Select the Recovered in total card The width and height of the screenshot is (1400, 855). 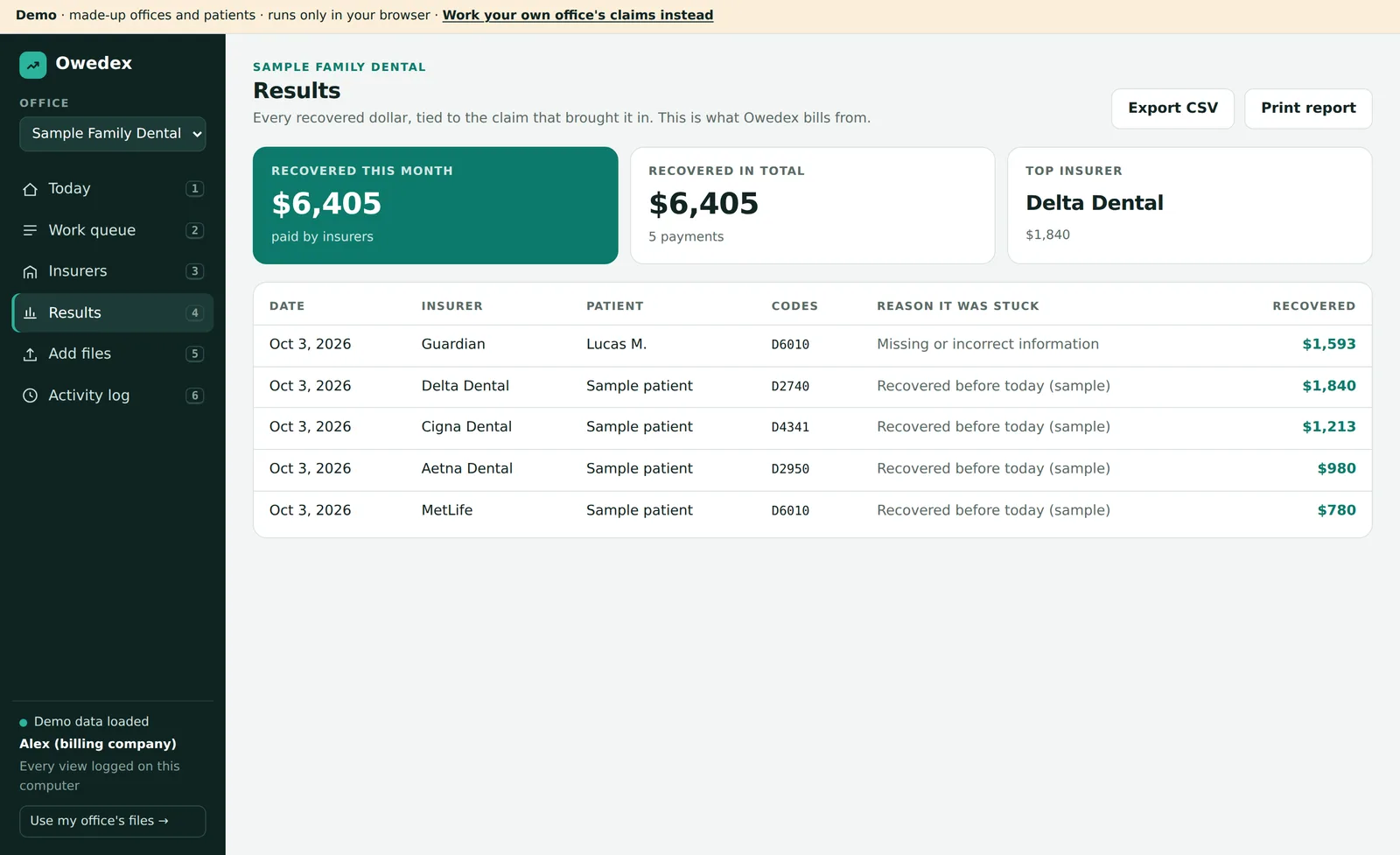(813, 206)
